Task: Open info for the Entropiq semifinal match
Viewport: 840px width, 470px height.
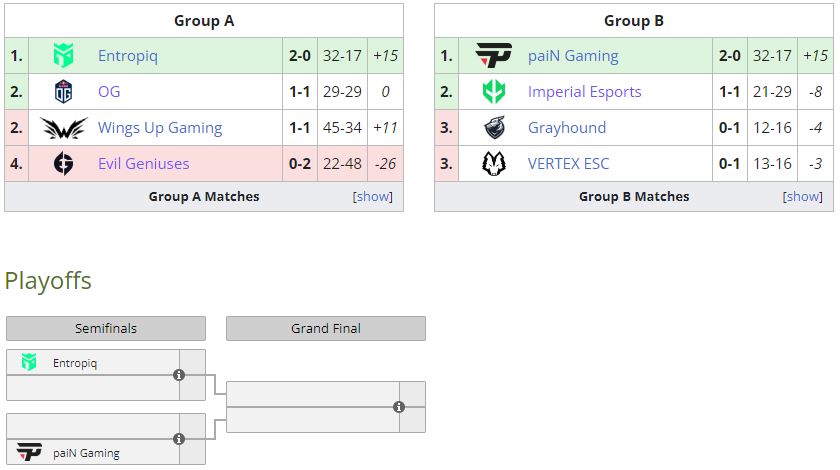Action: tap(179, 375)
